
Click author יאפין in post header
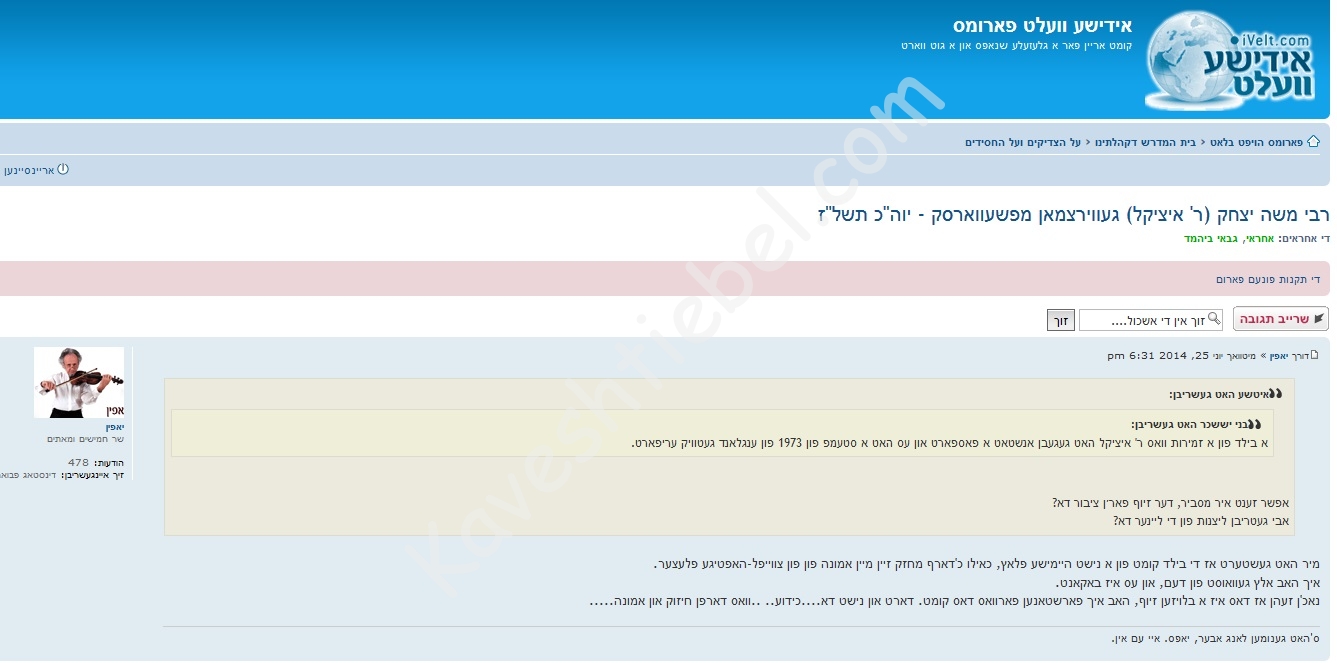click(x=1278, y=355)
